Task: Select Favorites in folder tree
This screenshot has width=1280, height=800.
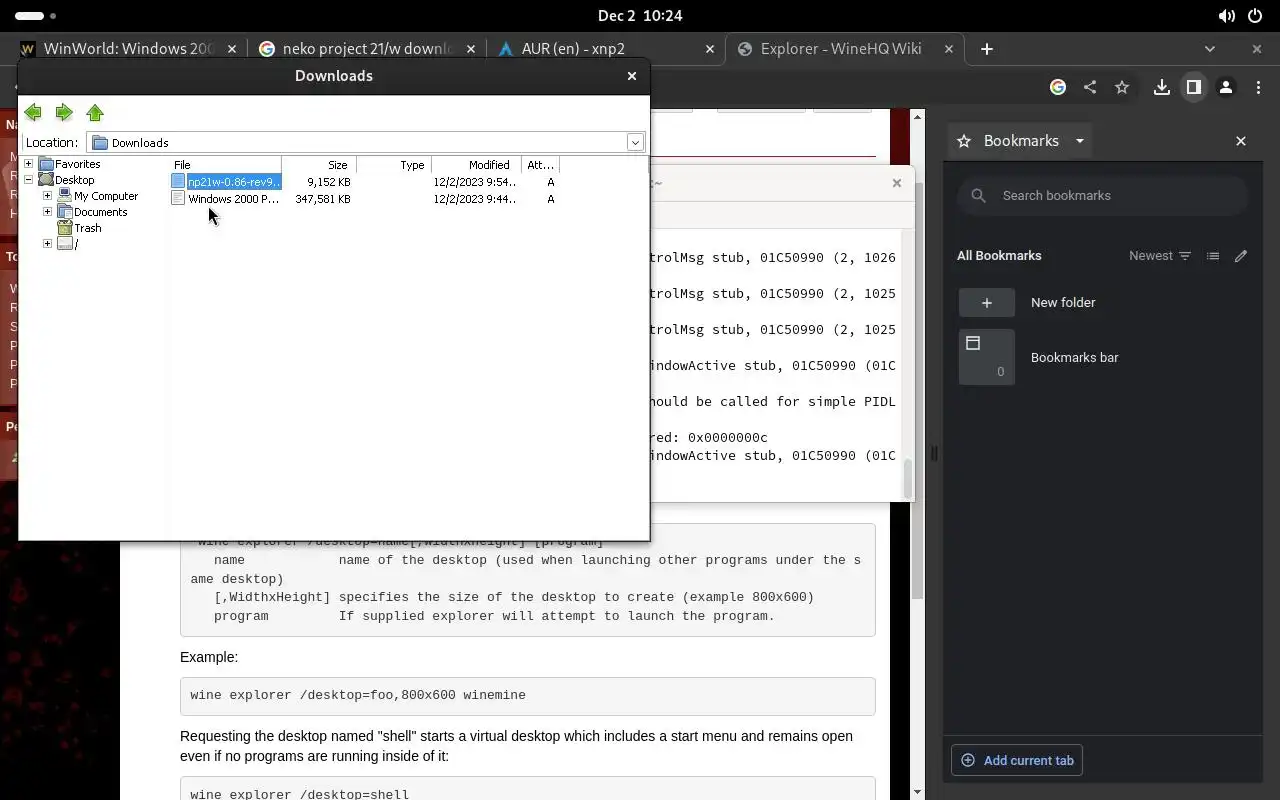Action: coord(77,164)
